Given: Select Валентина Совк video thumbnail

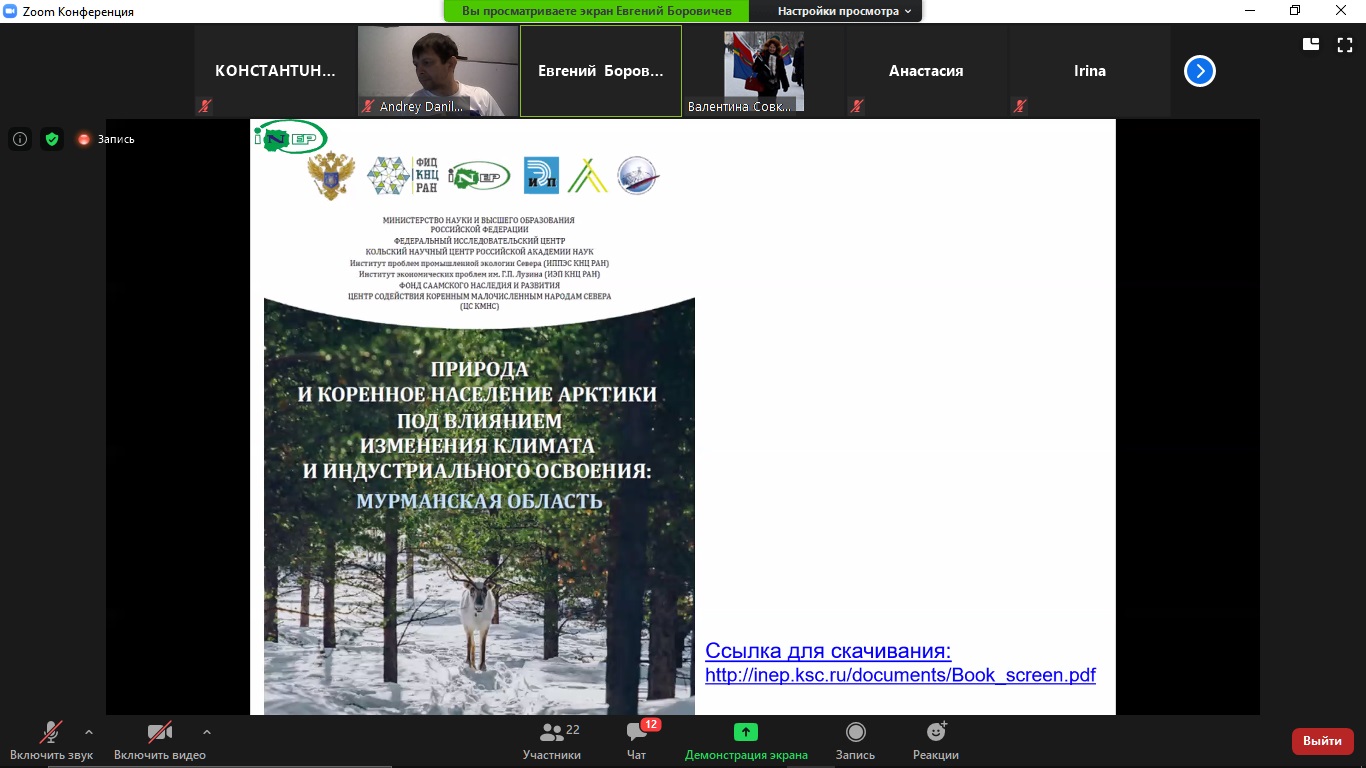Looking at the screenshot, I should click(764, 71).
